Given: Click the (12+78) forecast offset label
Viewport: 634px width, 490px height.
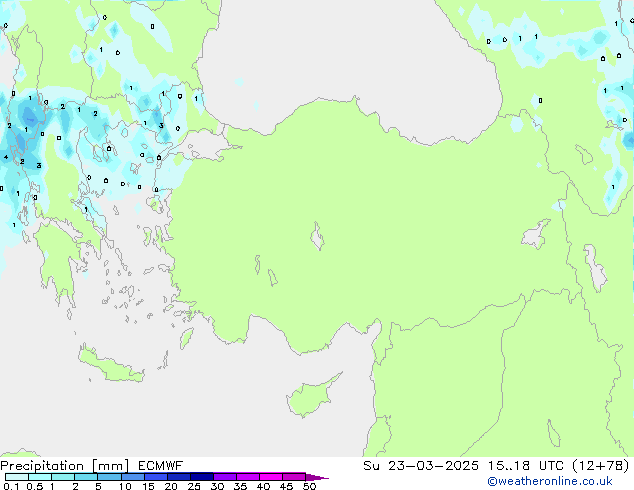Looking at the screenshot, I should pyautogui.click(x=600, y=465).
